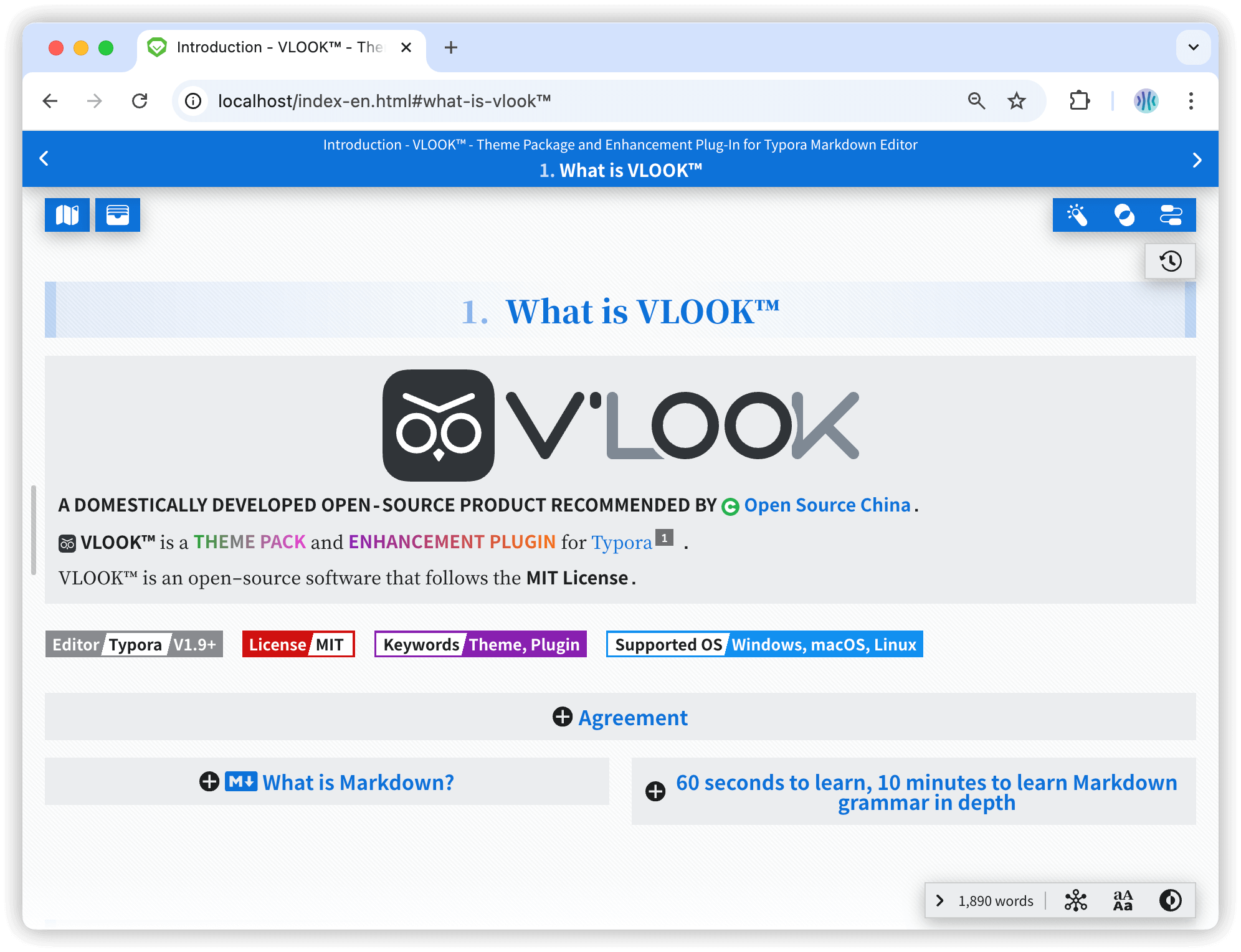Expand the word count status chevron
This screenshot has height=952, width=1241.
pos(940,901)
